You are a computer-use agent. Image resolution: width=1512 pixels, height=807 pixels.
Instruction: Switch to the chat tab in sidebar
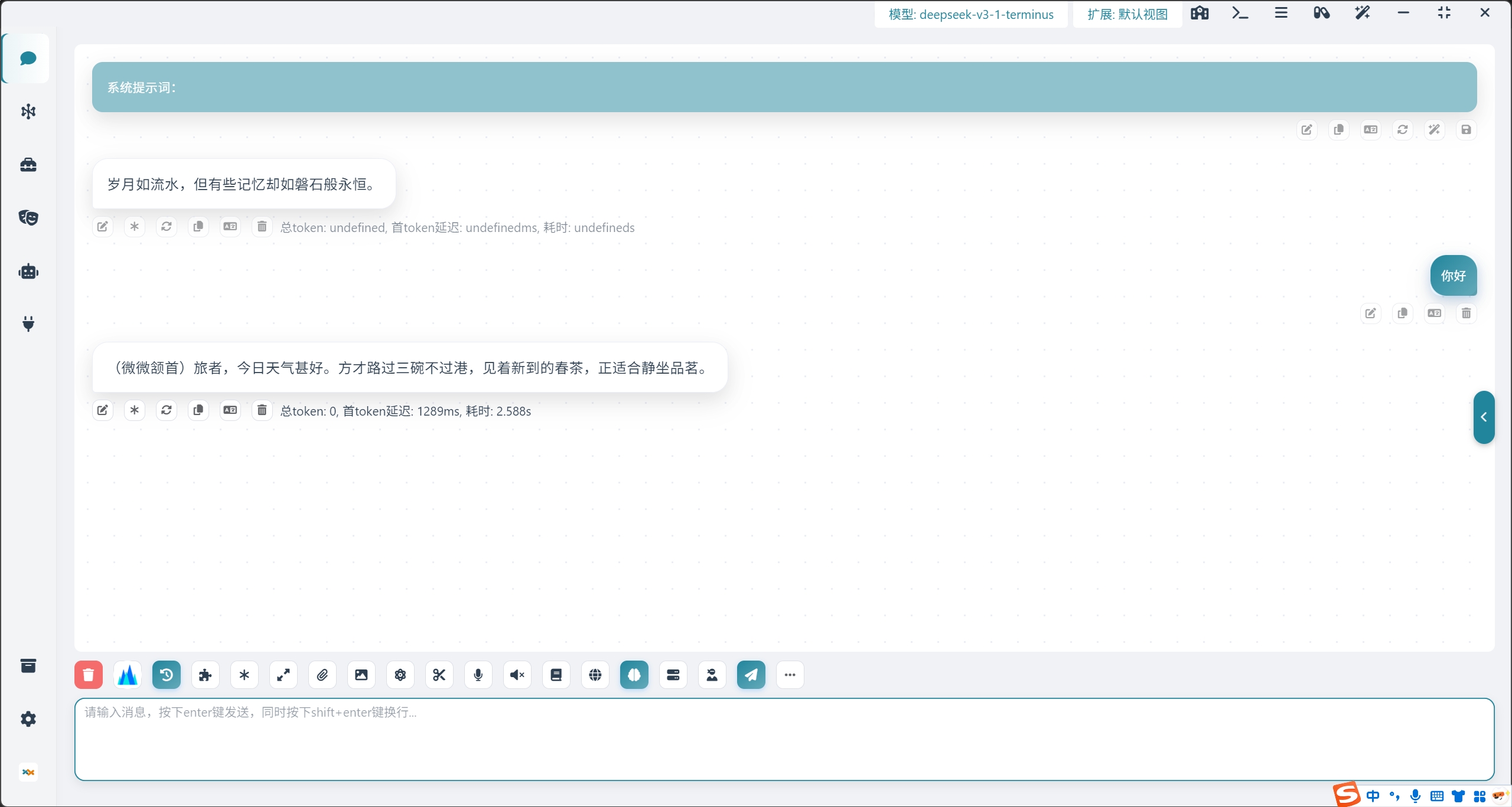[x=28, y=58]
